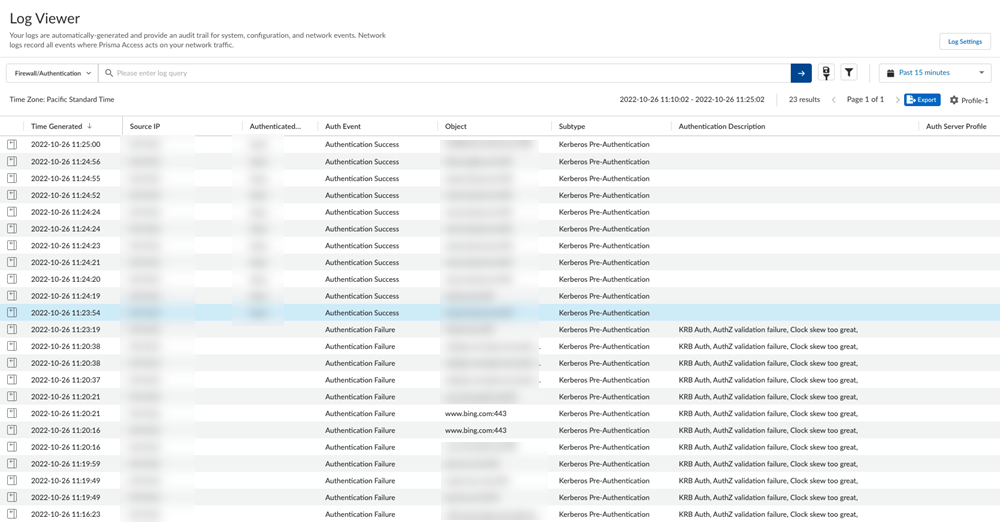The image size is (1000, 527).
Task: Click the Authentication Description column header
Action: tap(721, 127)
